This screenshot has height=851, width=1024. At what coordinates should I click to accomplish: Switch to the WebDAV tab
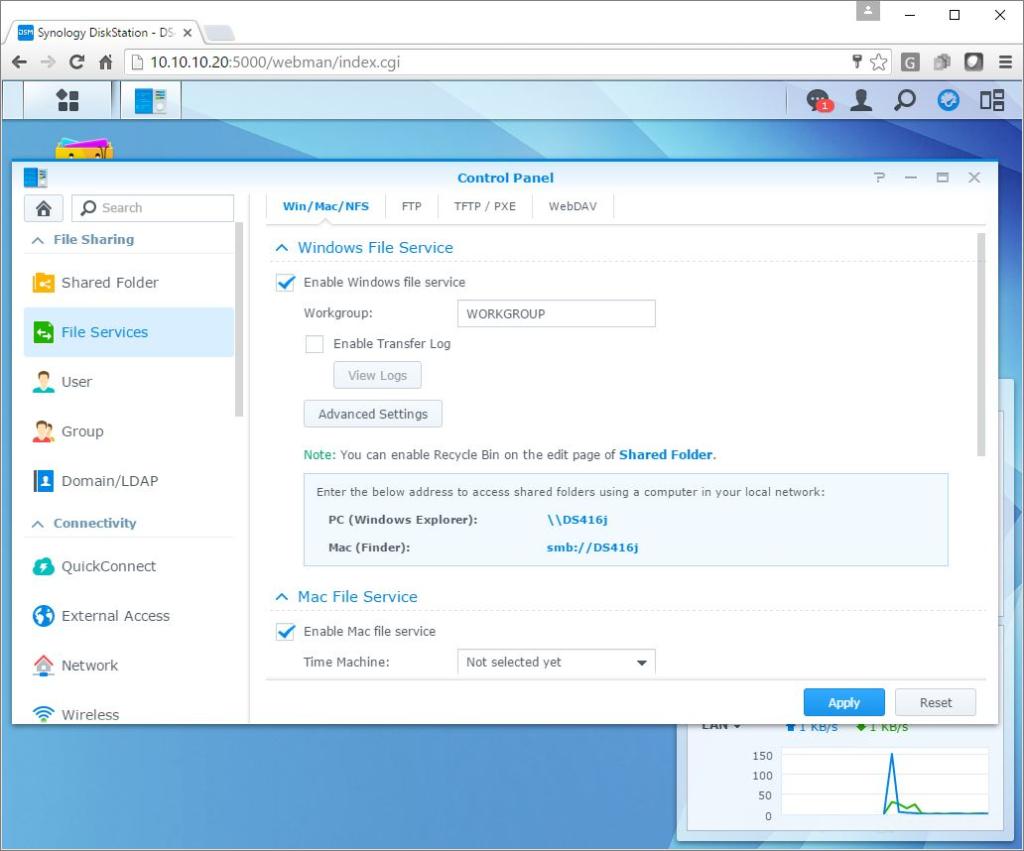[572, 207]
